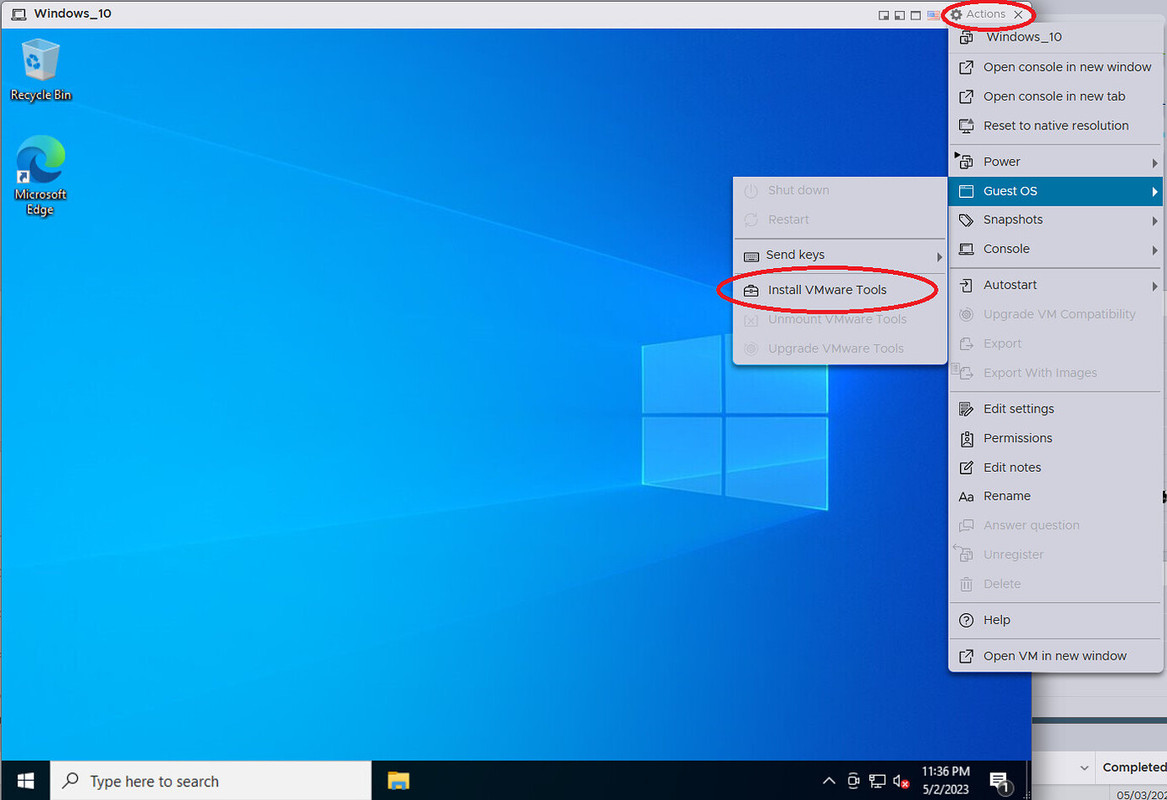Image resolution: width=1167 pixels, height=800 pixels.
Task: Click the Edit notes icon
Action: point(966,468)
